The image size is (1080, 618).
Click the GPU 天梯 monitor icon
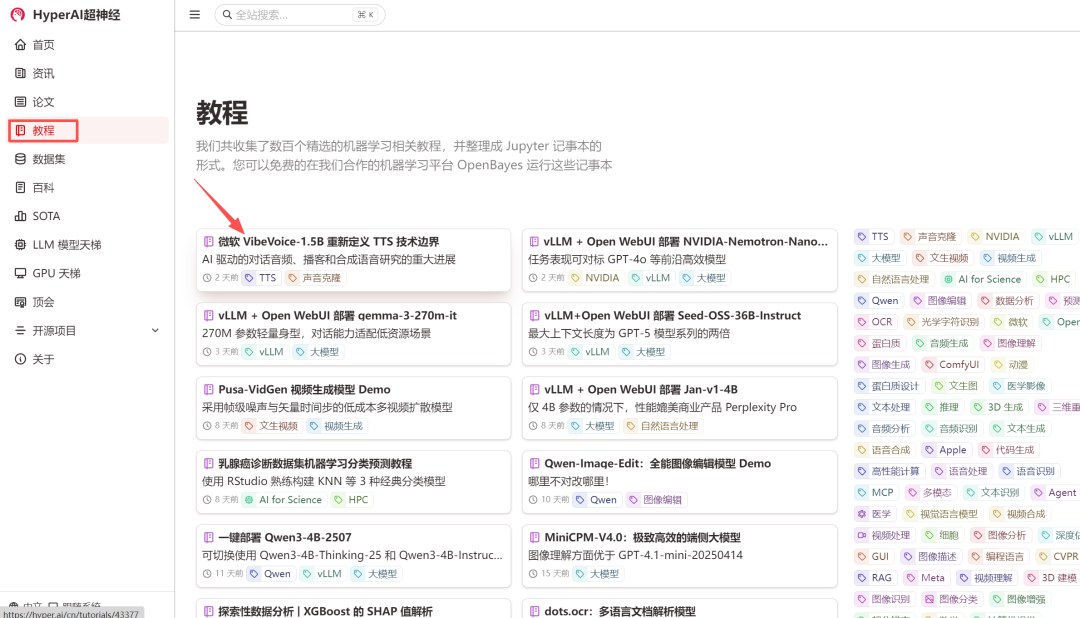pos(21,273)
